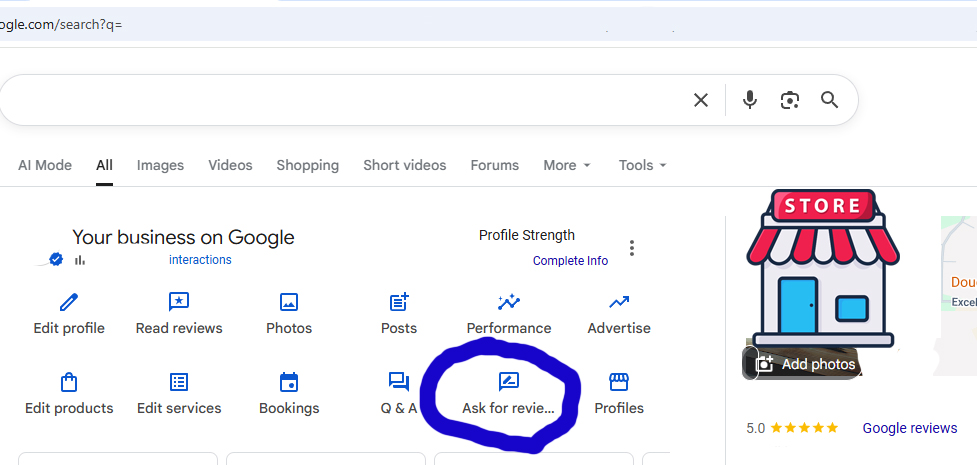
Task: Click the browser address bar URL
Action: coord(61,25)
